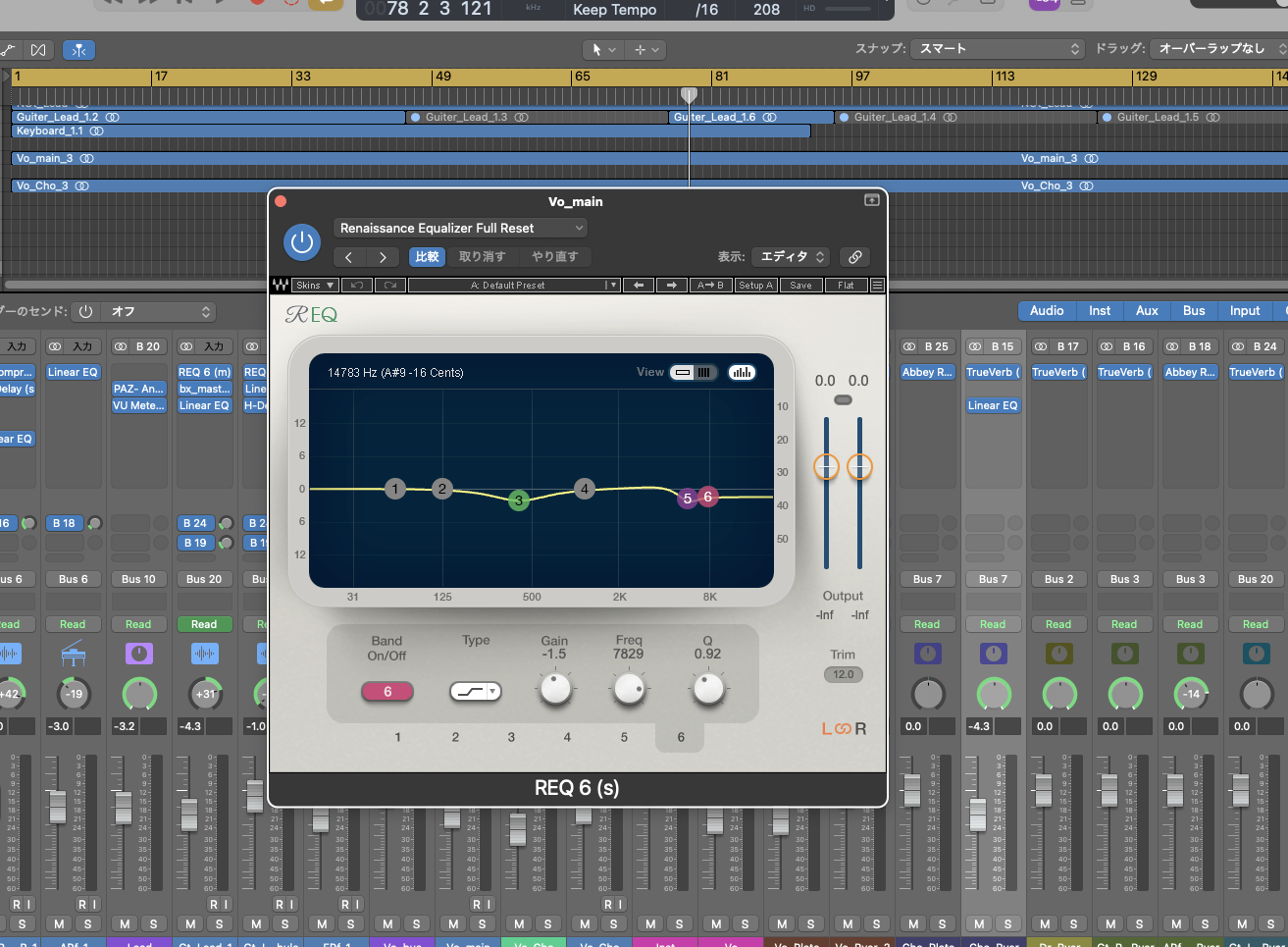Viewport: 1288px width, 947px height.
Task: Show Audio channel strips in mixer
Action: coord(1047,311)
